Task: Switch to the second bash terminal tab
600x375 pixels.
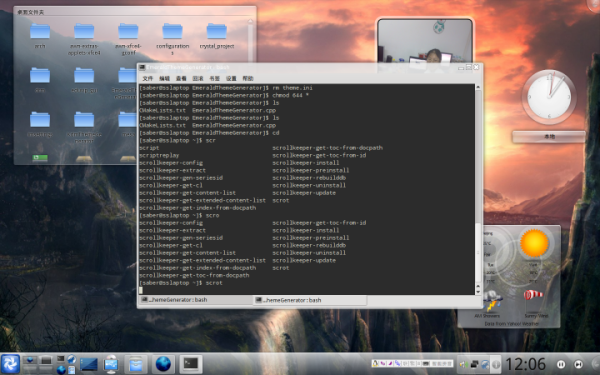Action: tap(310, 300)
